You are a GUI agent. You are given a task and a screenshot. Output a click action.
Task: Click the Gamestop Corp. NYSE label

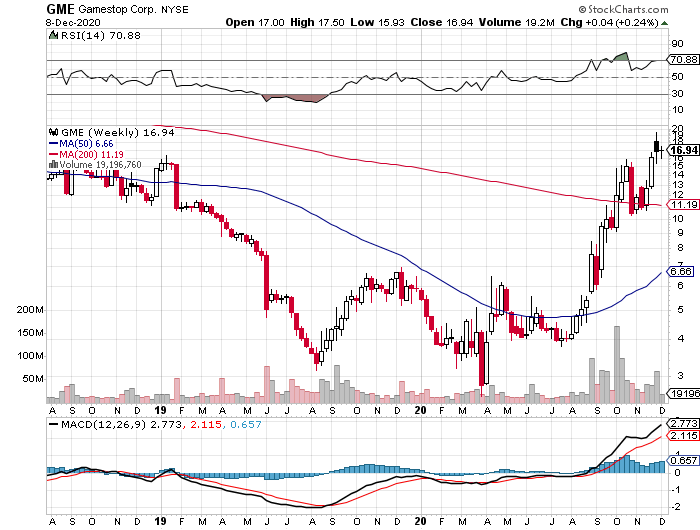[x=133, y=9]
